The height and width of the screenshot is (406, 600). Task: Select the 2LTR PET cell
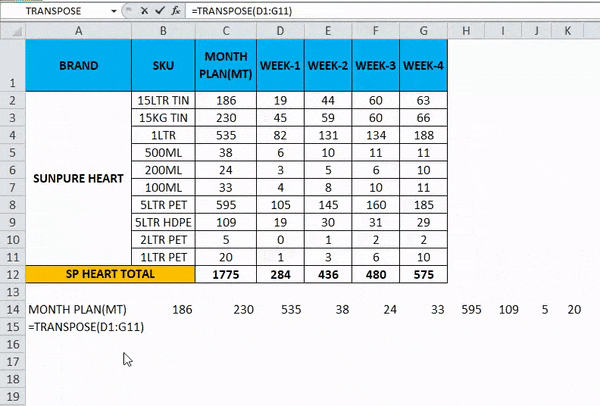[163, 240]
